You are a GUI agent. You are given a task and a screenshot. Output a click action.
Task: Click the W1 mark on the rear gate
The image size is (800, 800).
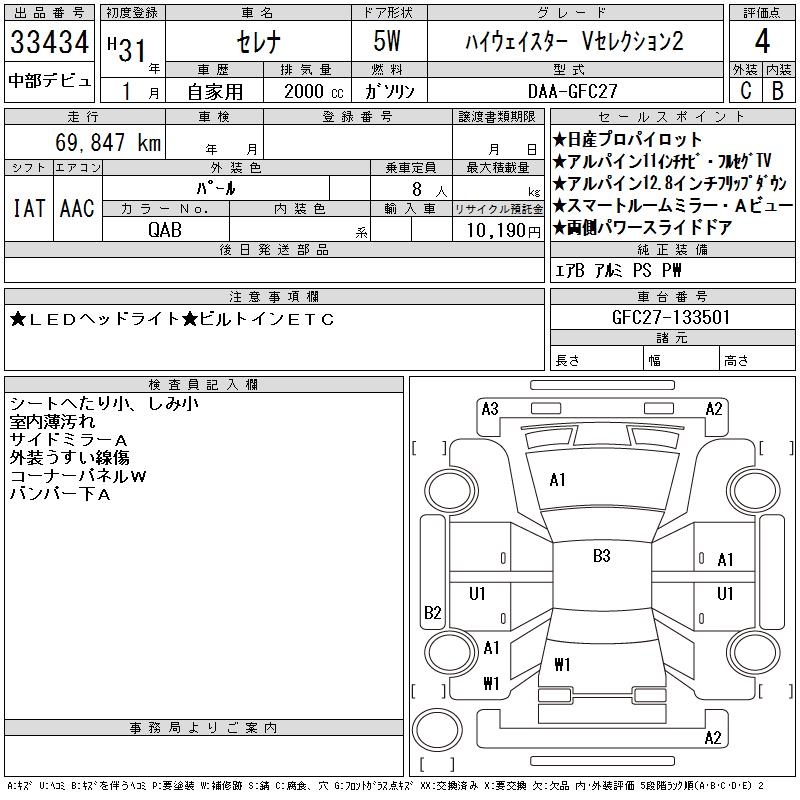[x=562, y=664]
